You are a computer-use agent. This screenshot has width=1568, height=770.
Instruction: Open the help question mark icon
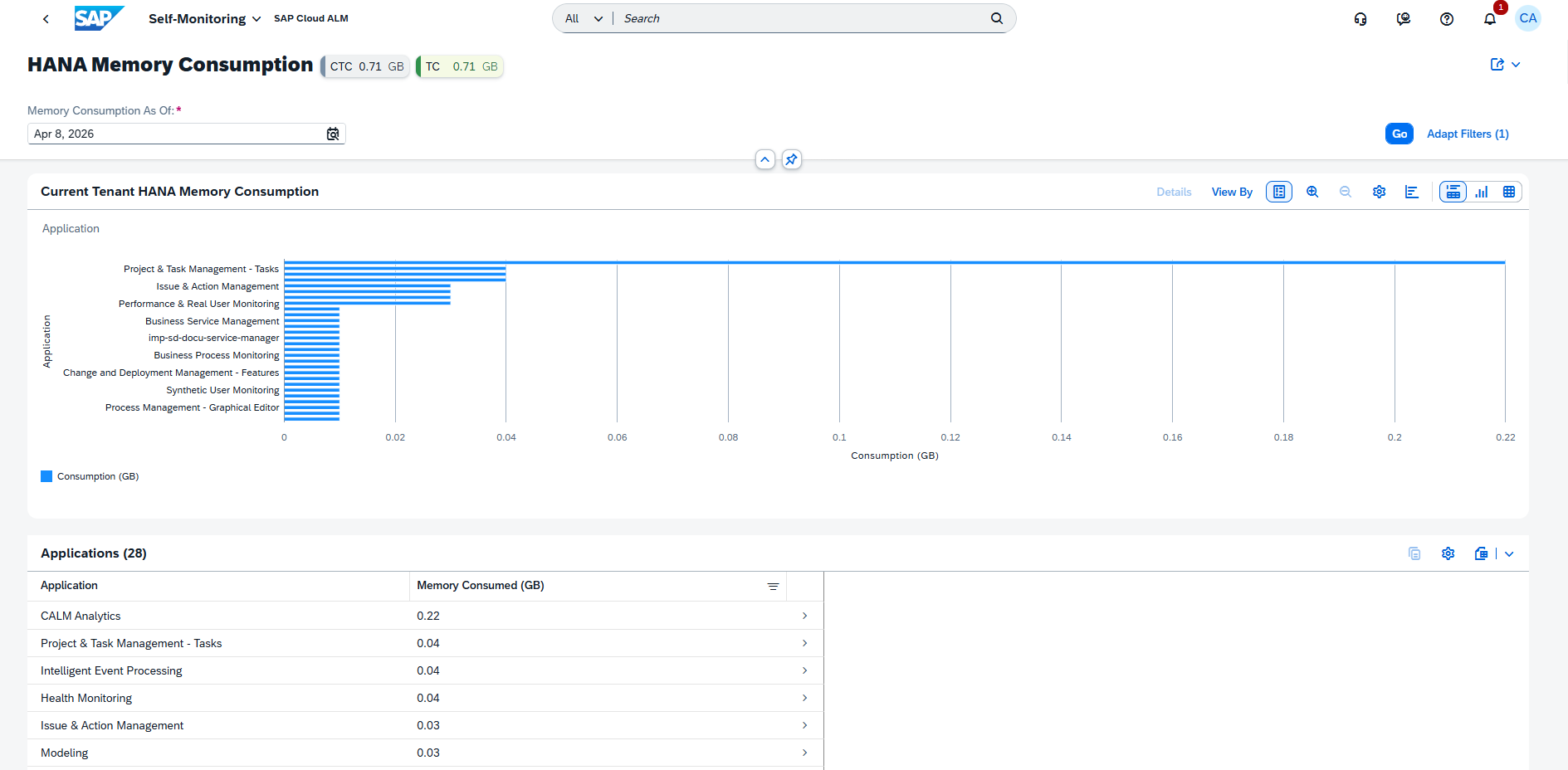(x=1447, y=19)
